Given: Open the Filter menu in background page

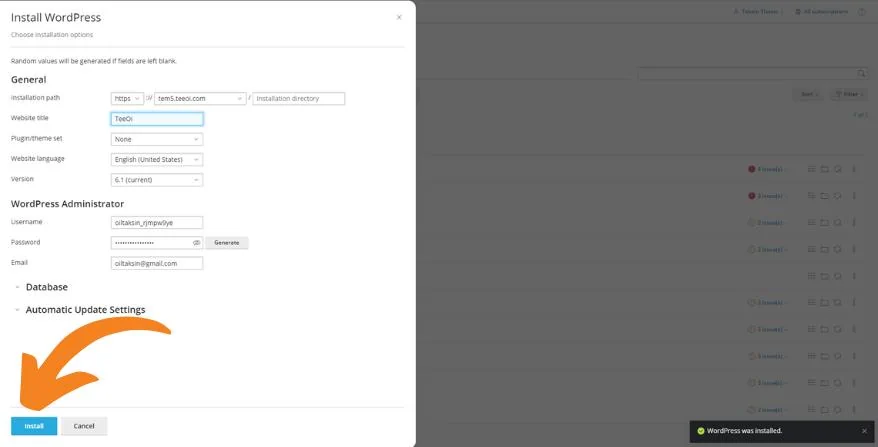Looking at the screenshot, I should [x=849, y=94].
